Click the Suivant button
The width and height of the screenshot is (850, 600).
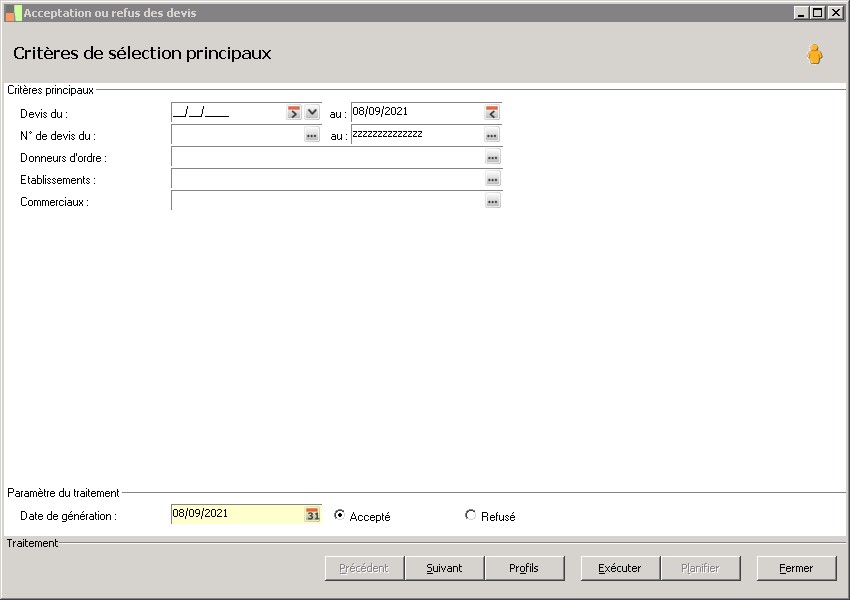(444, 568)
